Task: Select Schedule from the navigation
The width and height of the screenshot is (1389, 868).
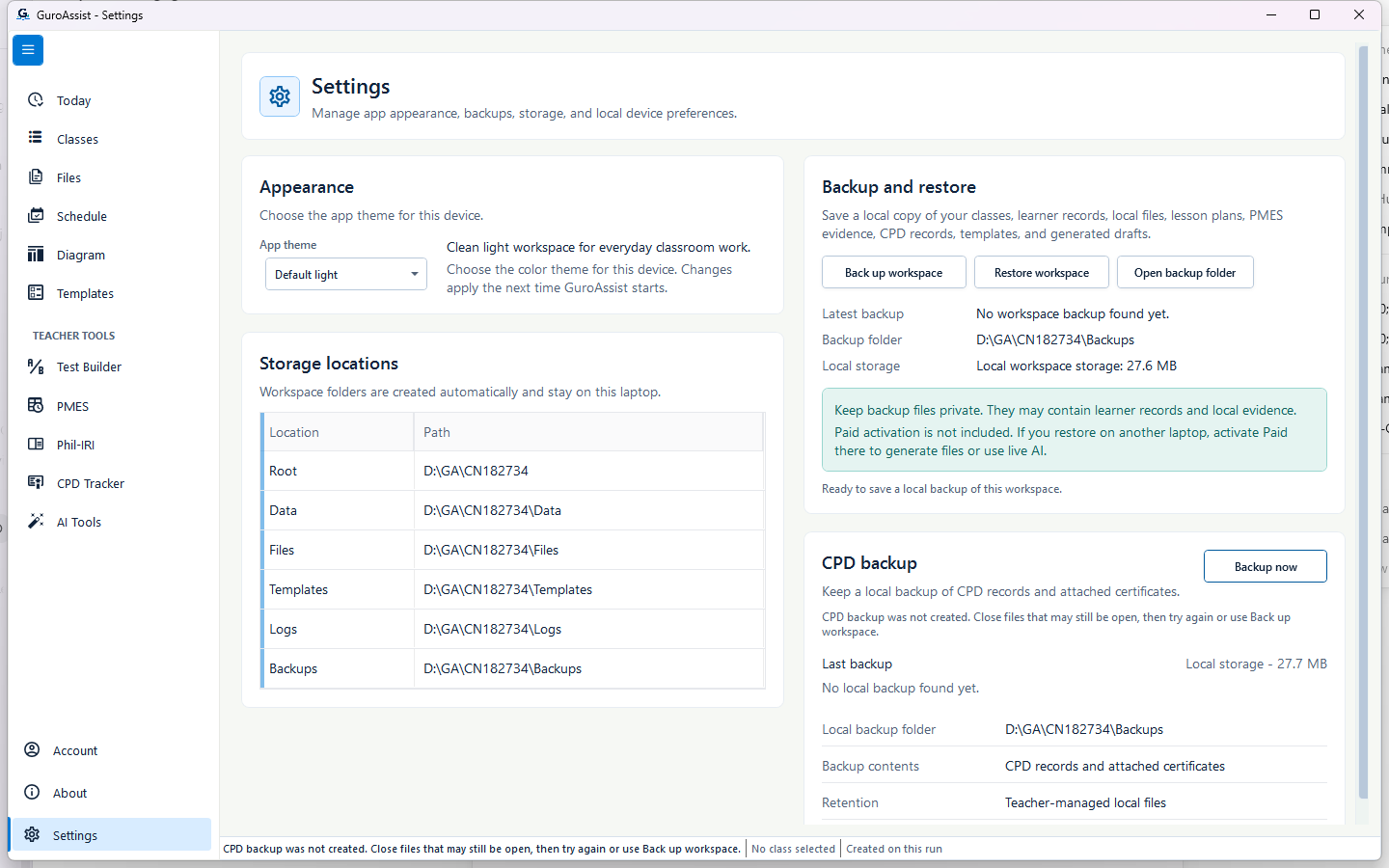Action: [x=115, y=216]
